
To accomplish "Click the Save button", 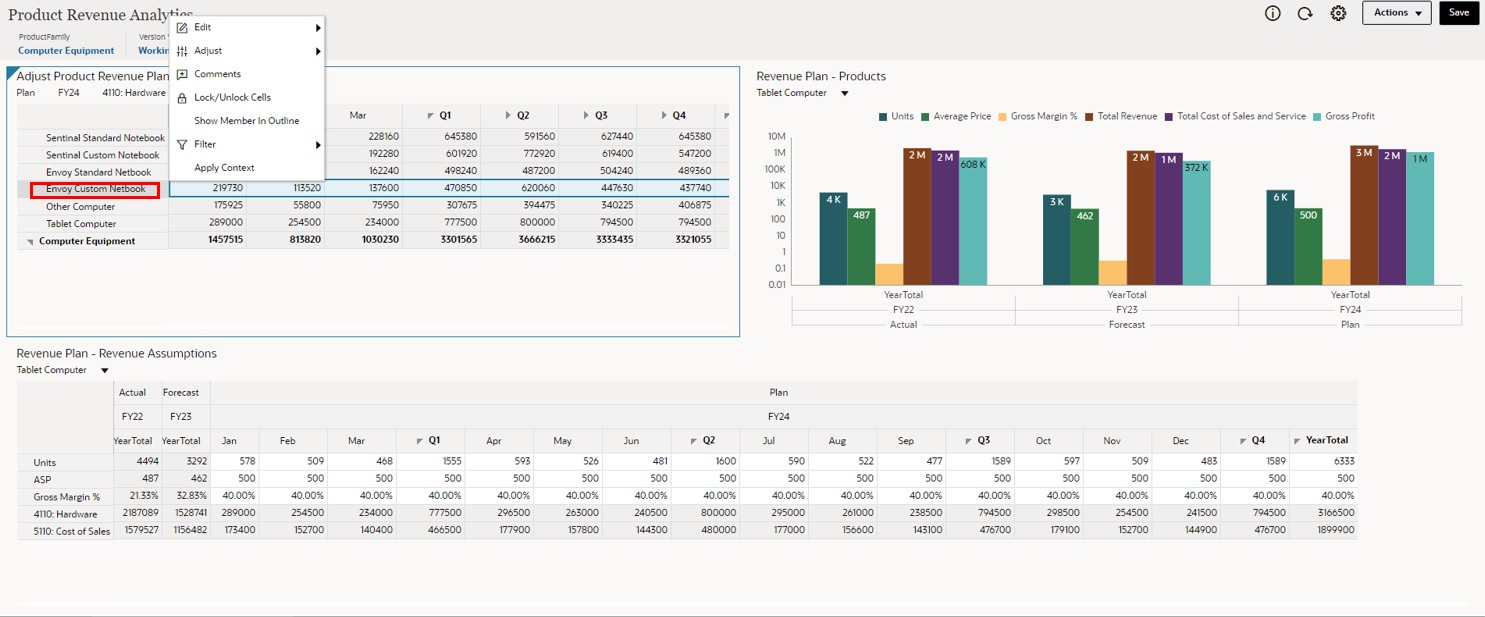I will (1459, 13).
